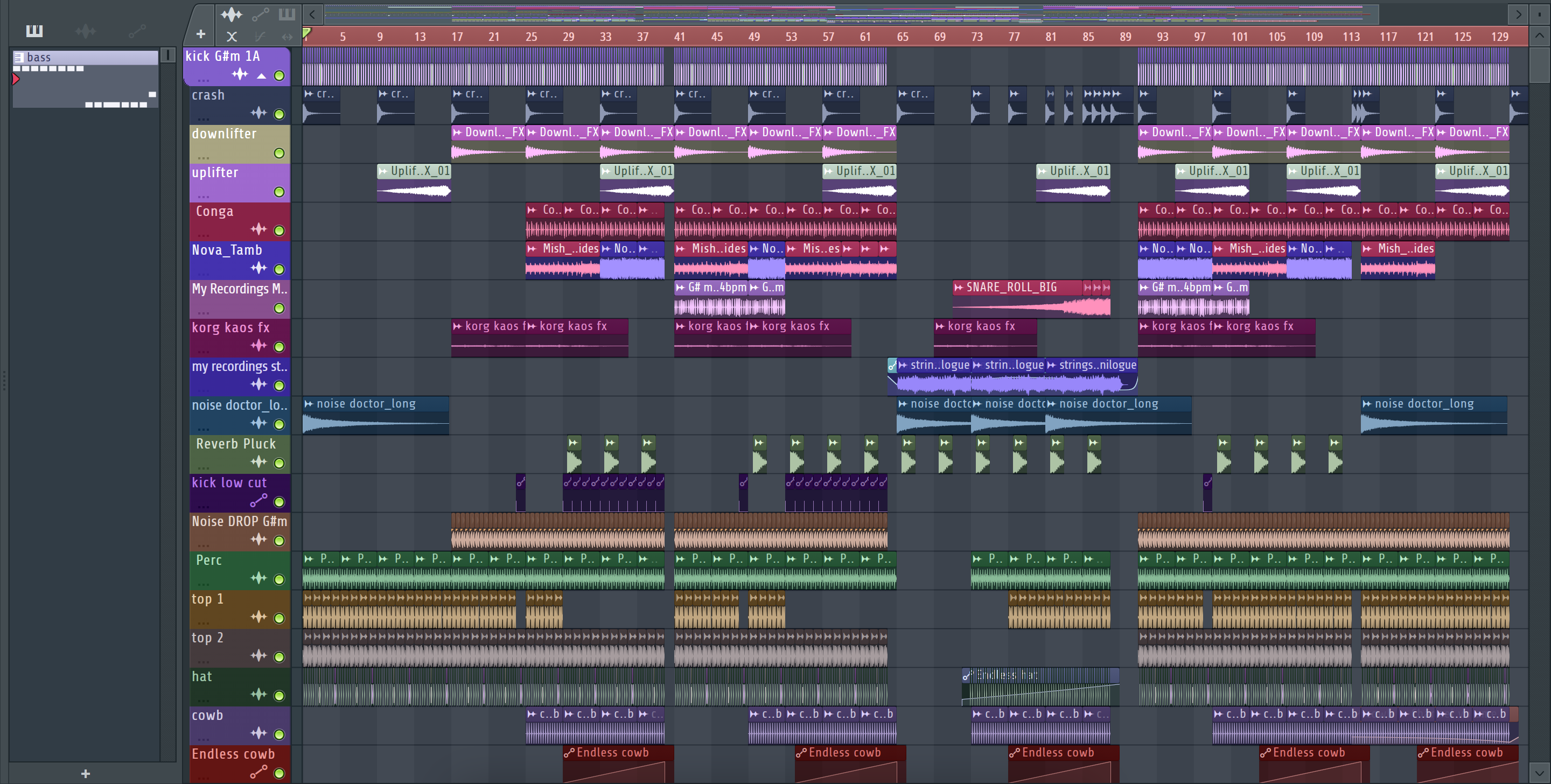Select the korg kaos fx track header
Viewport: 1551px width, 784px height.
[240, 338]
